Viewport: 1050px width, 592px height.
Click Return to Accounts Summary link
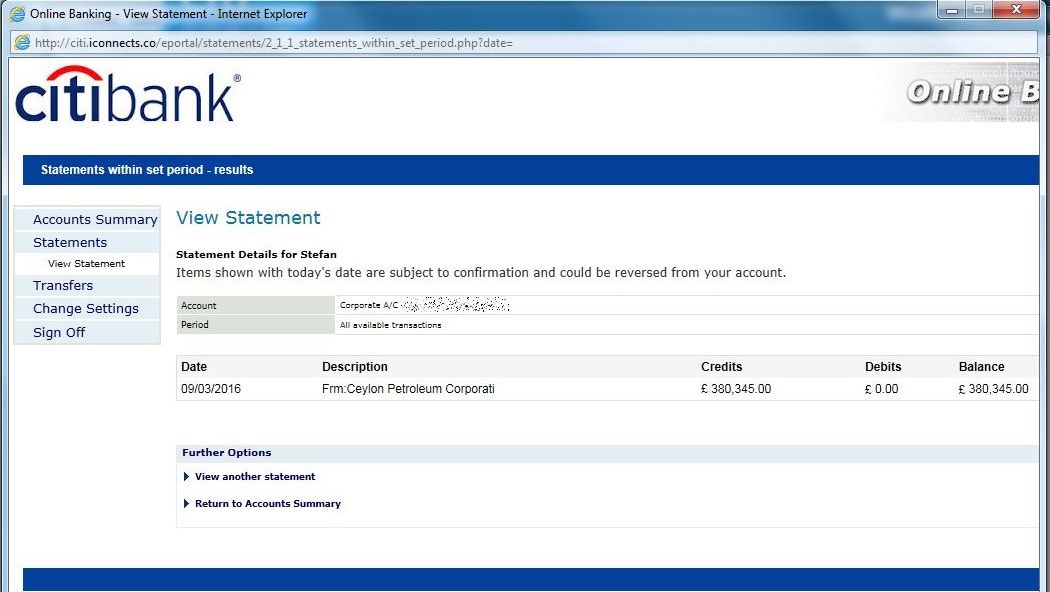coord(268,504)
